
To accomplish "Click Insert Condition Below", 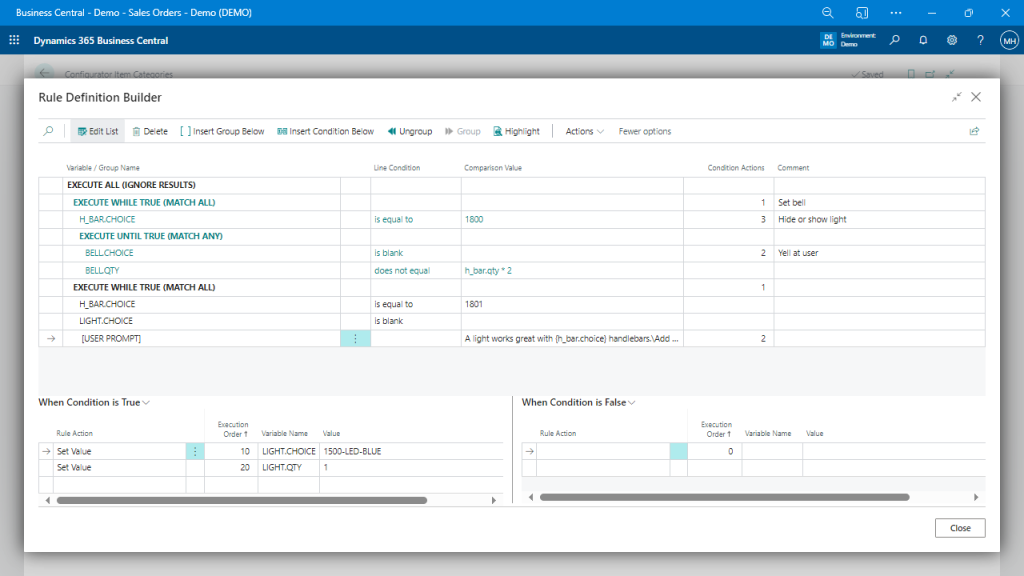I will pos(325,131).
